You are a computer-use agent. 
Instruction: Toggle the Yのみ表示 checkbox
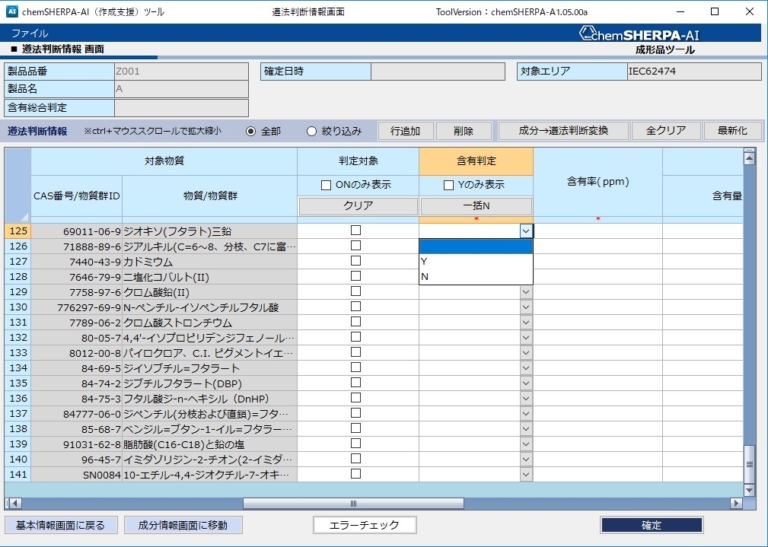tap(449, 185)
